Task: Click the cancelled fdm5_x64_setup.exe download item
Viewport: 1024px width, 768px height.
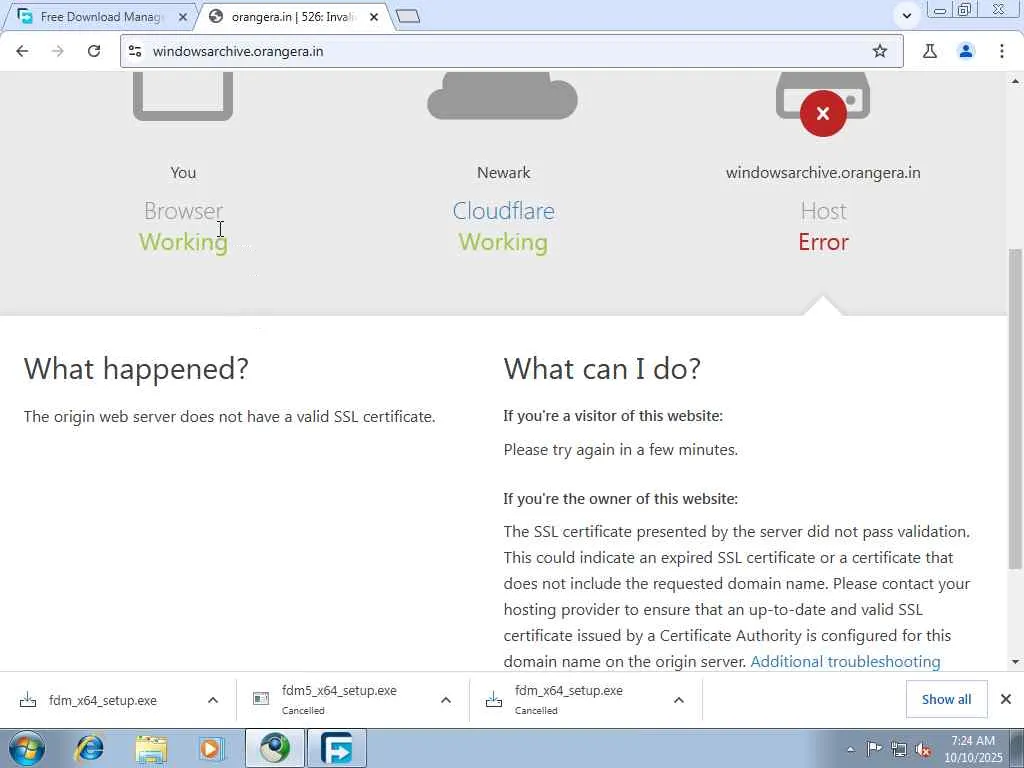Action: tap(339, 700)
